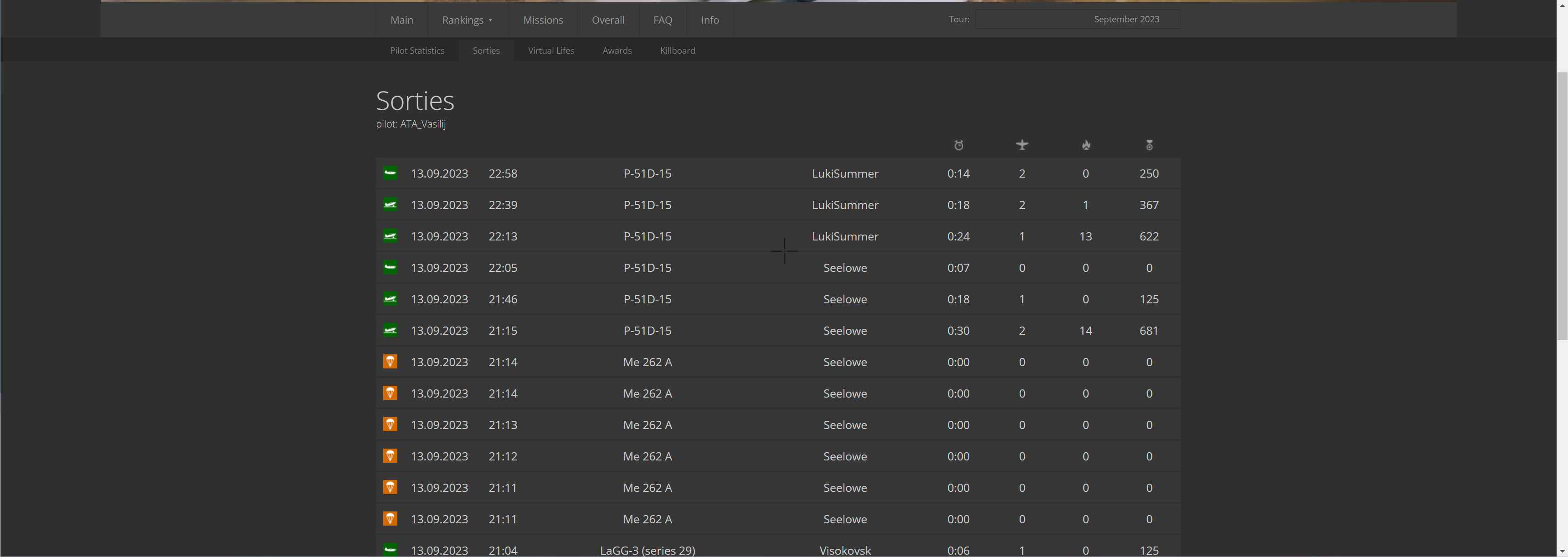Click the bailout parachute icon for the 21:12 sortie
Screen dimensions: 1568x557
[390, 456]
